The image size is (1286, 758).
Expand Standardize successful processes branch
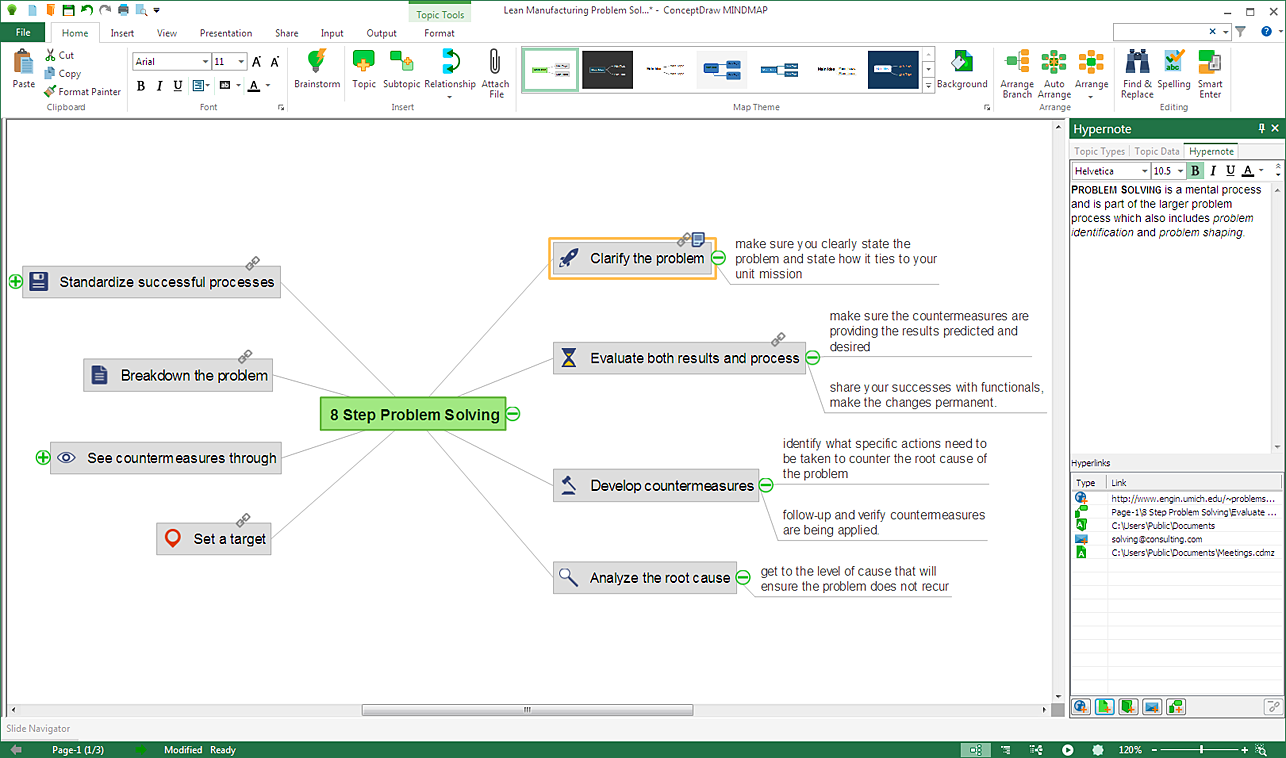click(x=15, y=282)
